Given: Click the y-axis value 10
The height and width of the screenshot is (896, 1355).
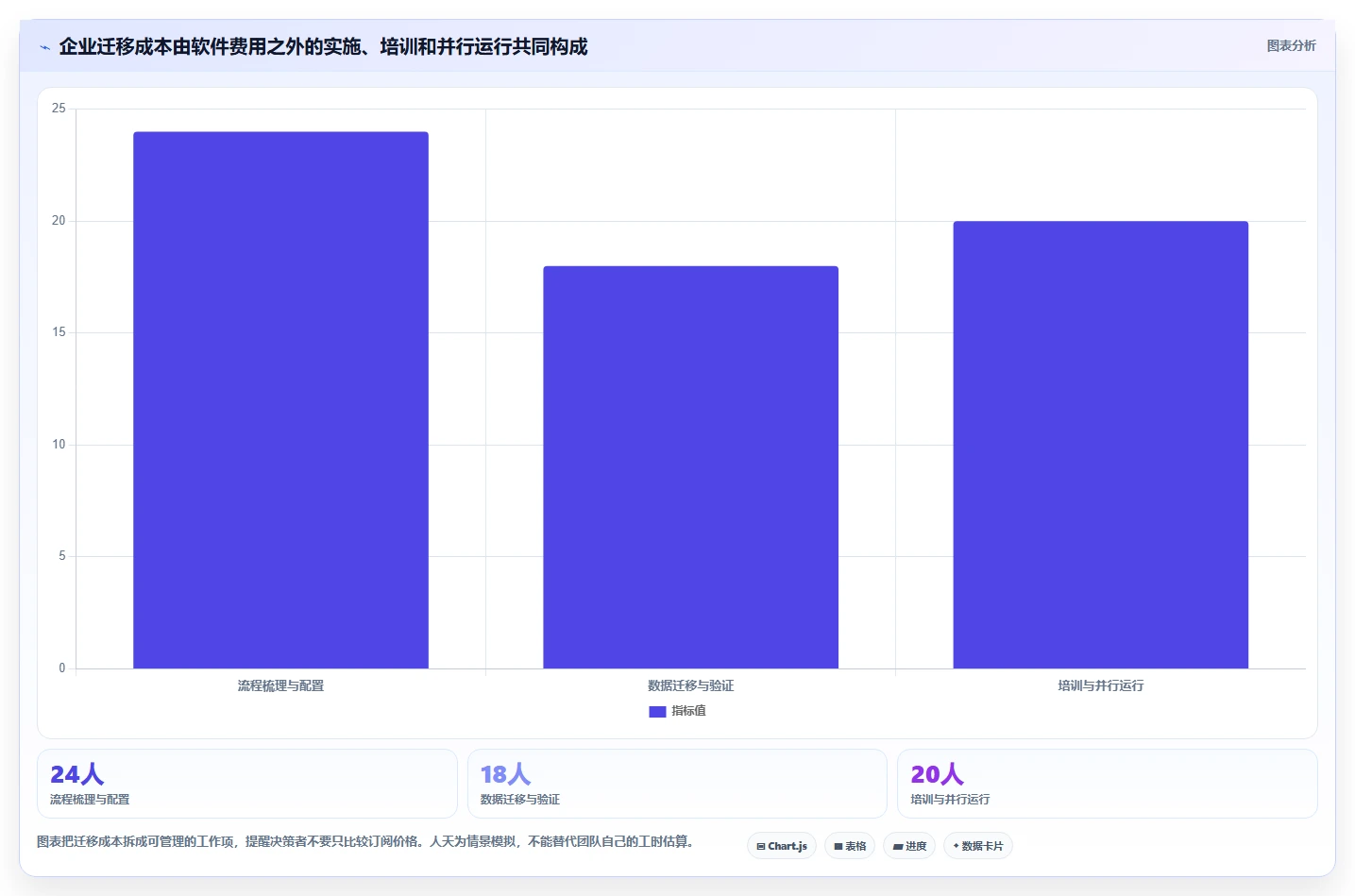Looking at the screenshot, I should [x=59, y=445].
